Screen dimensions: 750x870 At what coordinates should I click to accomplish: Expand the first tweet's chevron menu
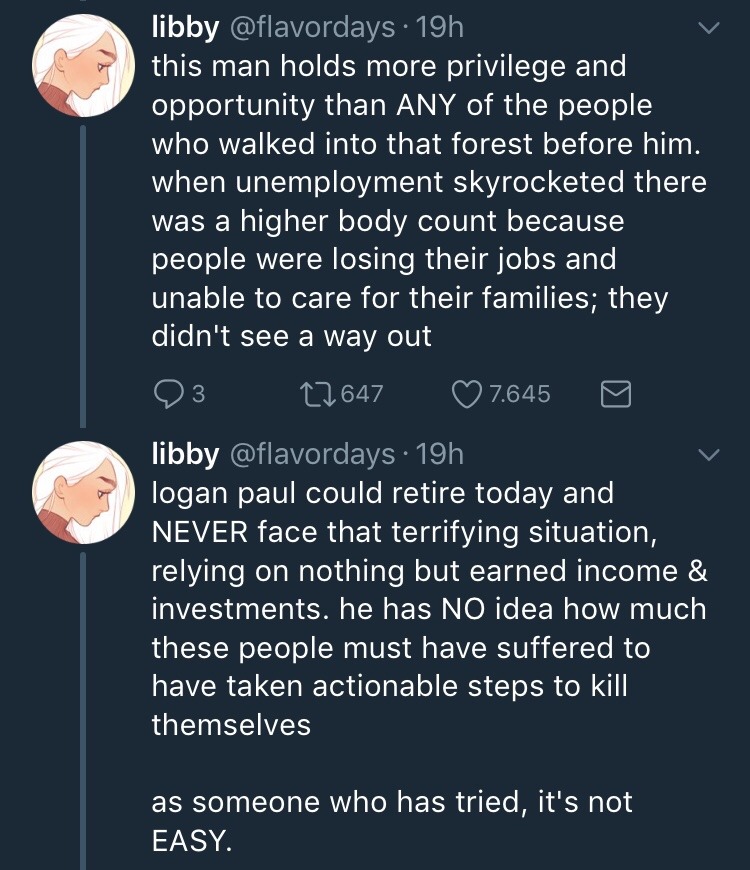[x=707, y=29]
